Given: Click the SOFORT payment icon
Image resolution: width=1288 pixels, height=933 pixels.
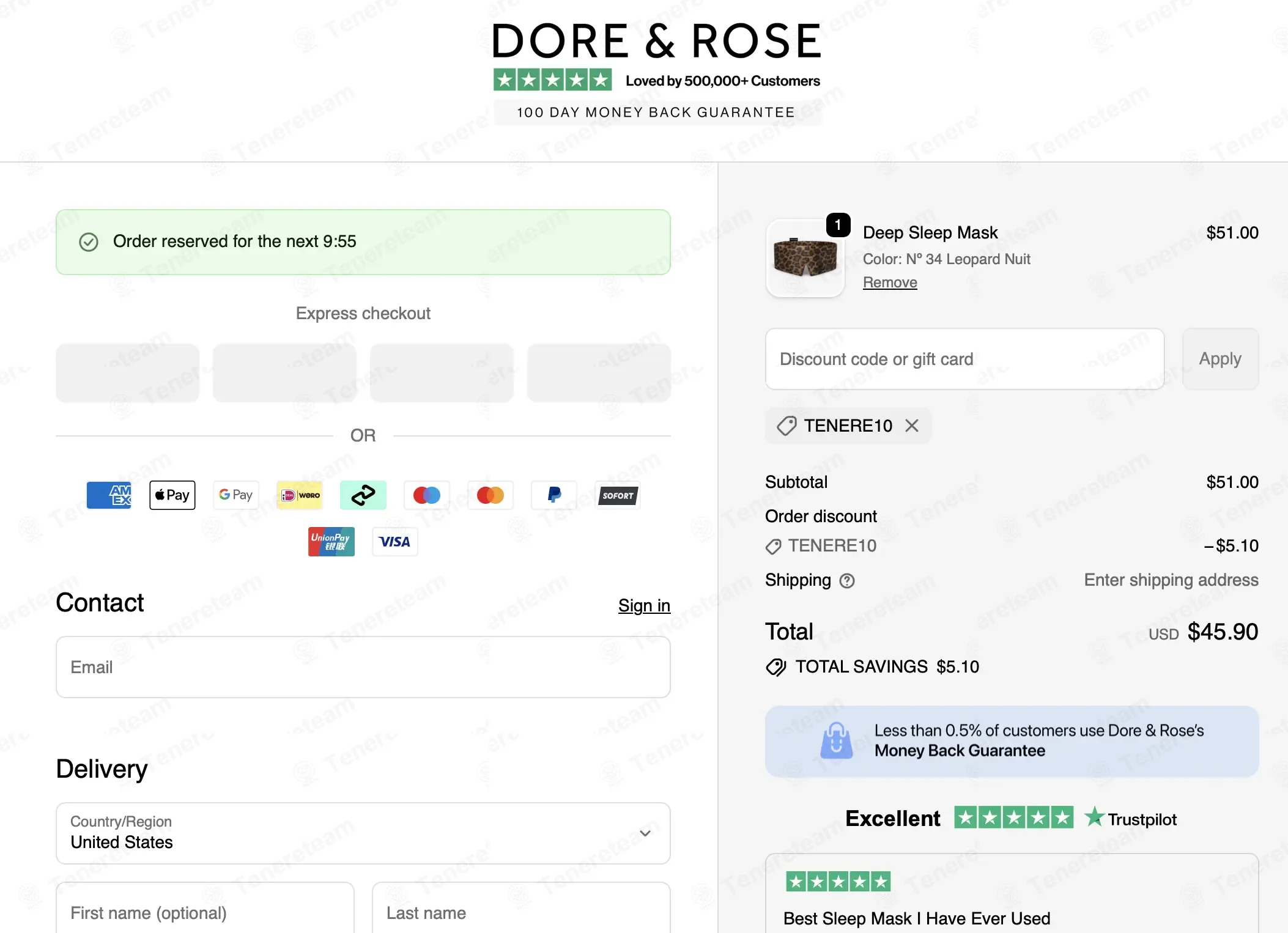Looking at the screenshot, I should [618, 495].
